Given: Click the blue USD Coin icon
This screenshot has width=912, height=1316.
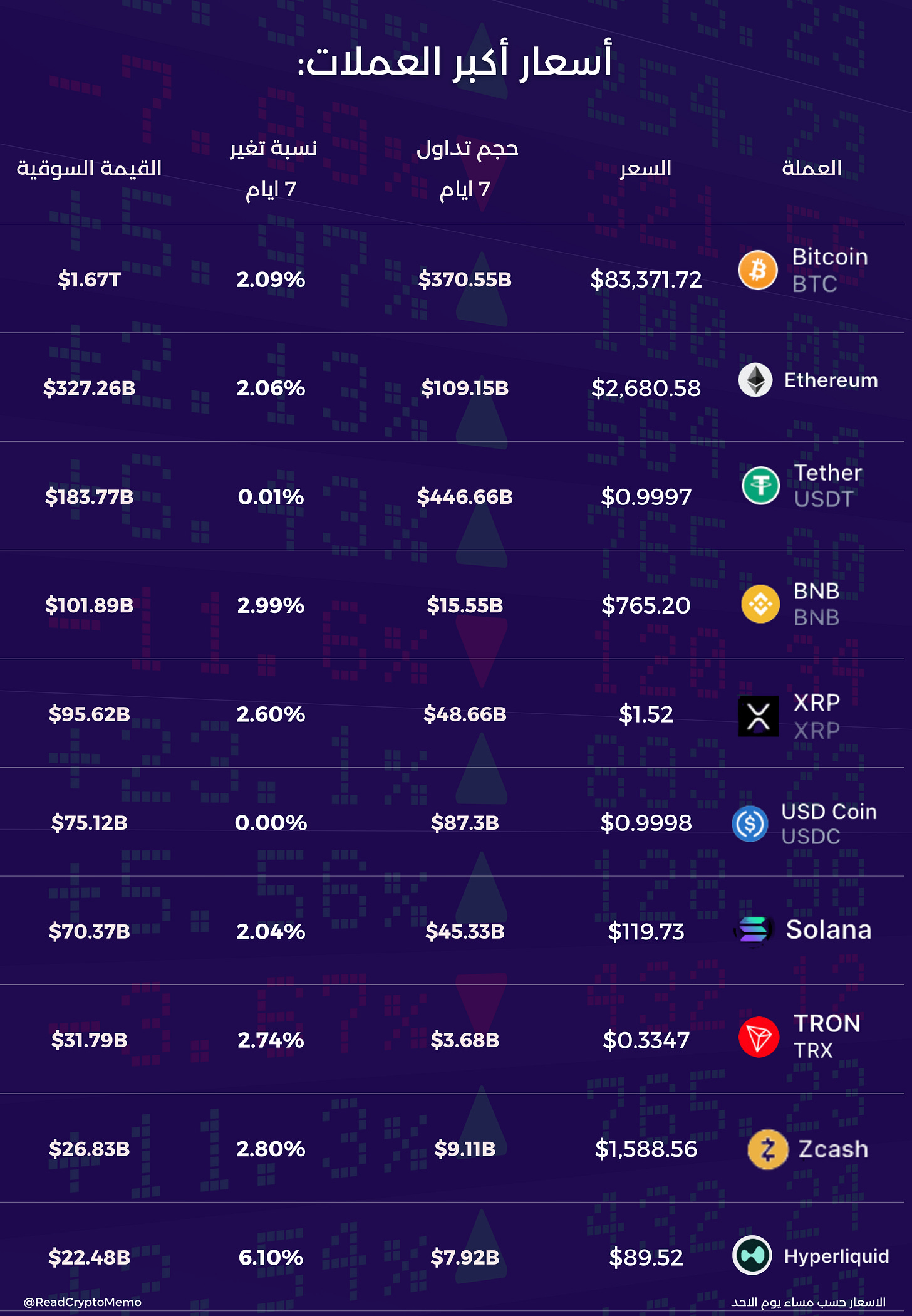Looking at the screenshot, I should 750,823.
